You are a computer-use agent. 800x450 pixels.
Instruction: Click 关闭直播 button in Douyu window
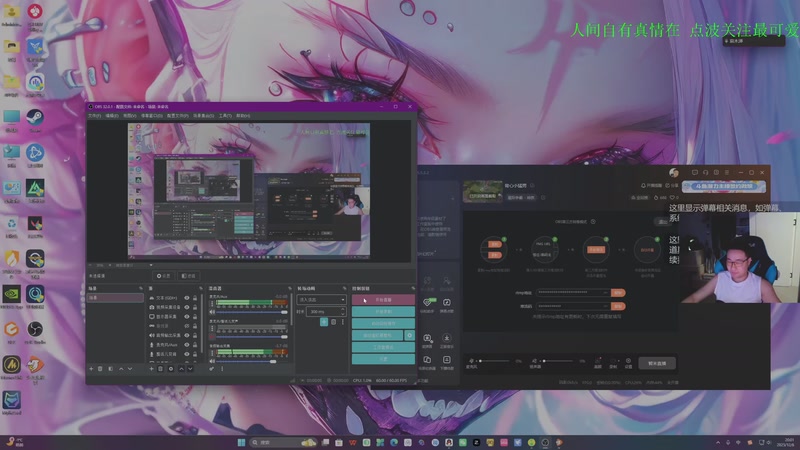(x=656, y=363)
